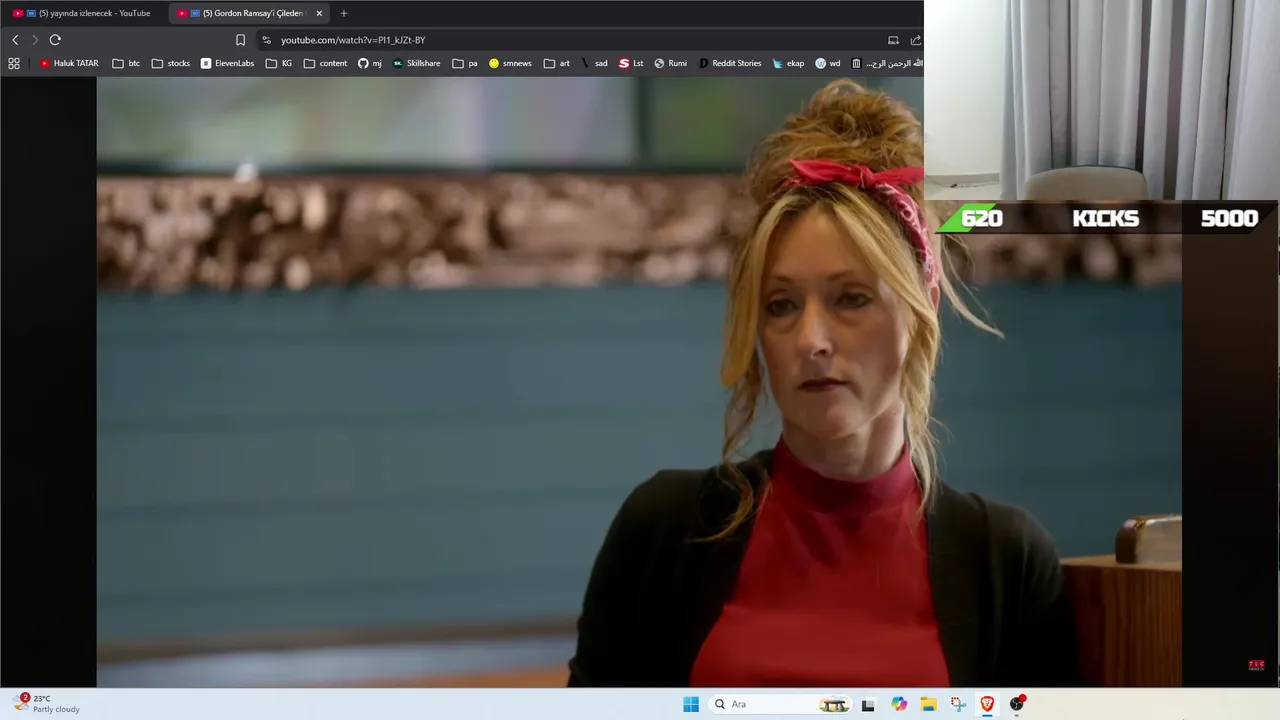The image size is (1280, 720).
Task: Open the Skillshare bookmark
Action: click(416, 63)
